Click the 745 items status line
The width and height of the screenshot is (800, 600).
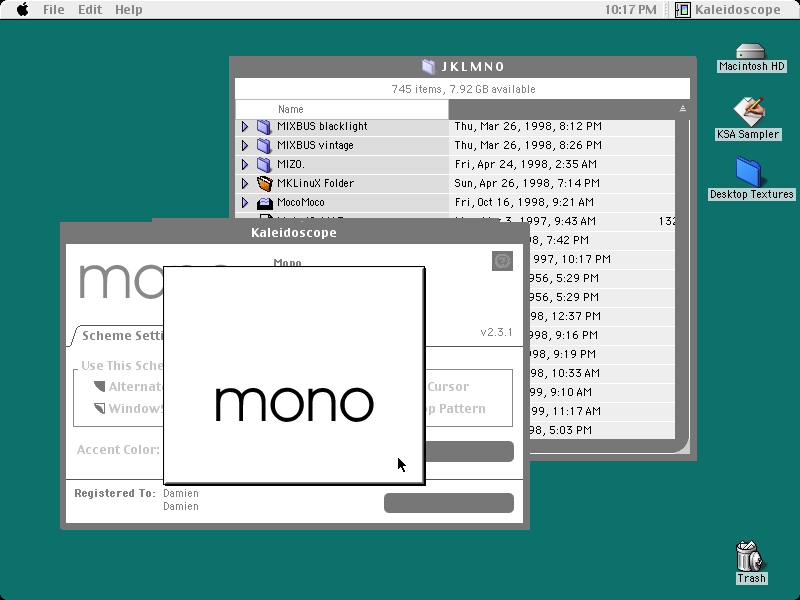463,89
